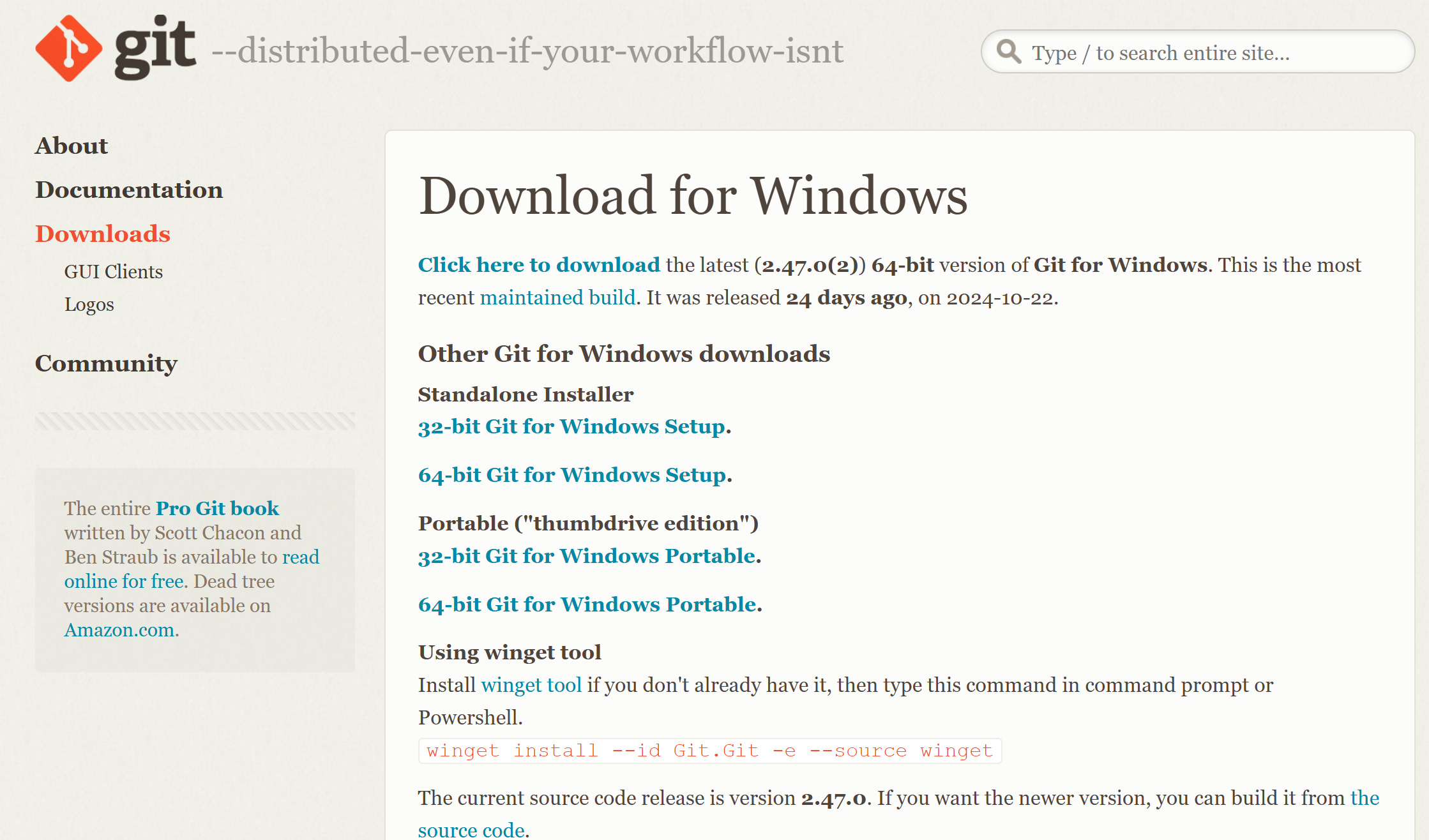Download 32-bit Git for Windows Setup

point(572,426)
